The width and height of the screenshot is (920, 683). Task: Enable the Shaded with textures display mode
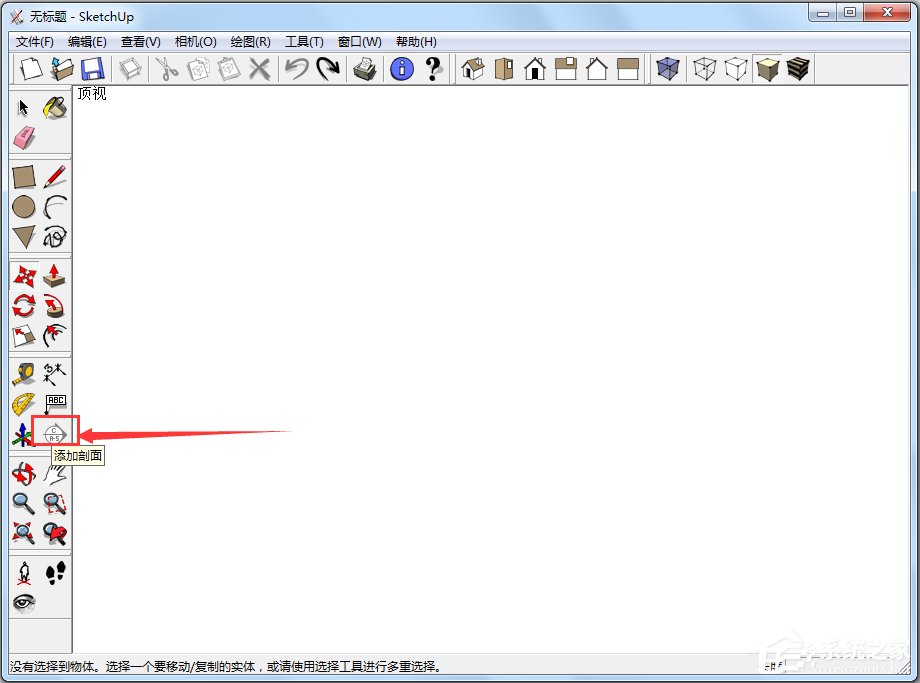point(798,69)
